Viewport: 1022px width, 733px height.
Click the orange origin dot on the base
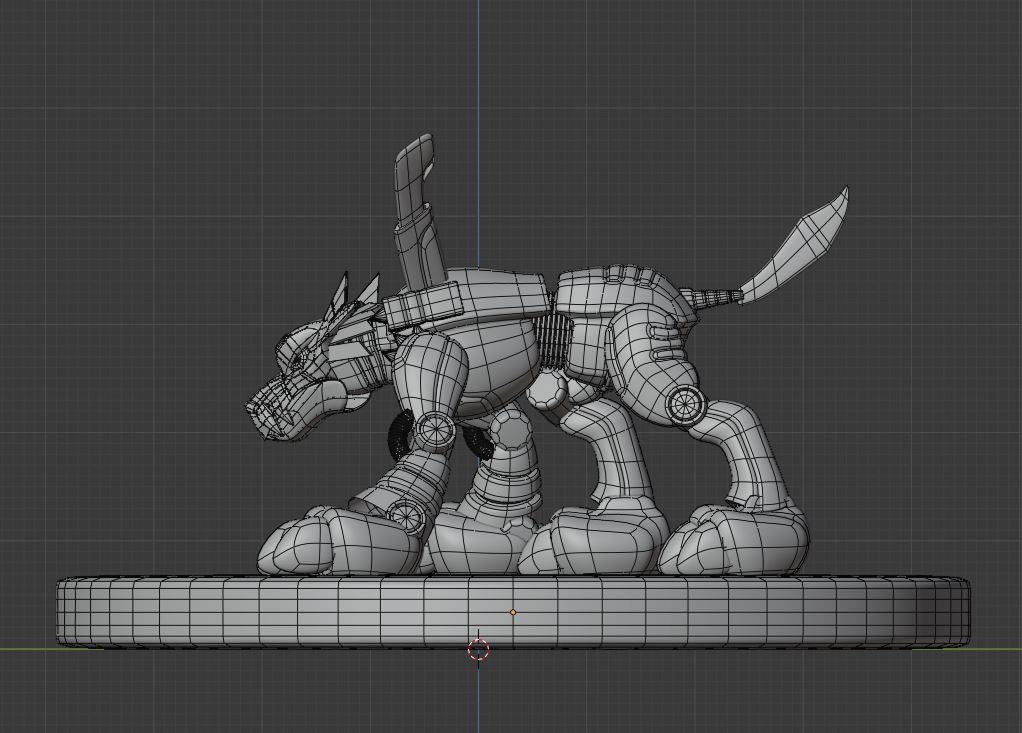513,612
